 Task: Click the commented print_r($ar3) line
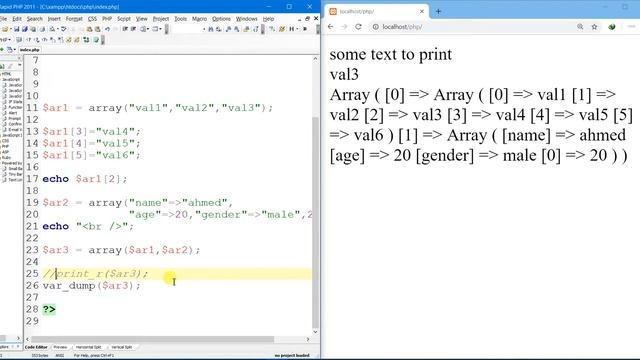click(96, 274)
